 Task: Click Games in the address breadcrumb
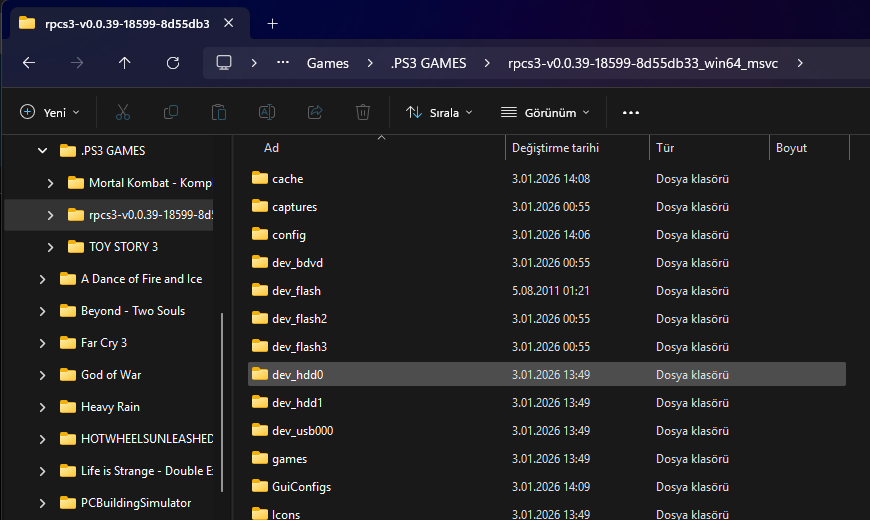pyautogui.click(x=327, y=63)
